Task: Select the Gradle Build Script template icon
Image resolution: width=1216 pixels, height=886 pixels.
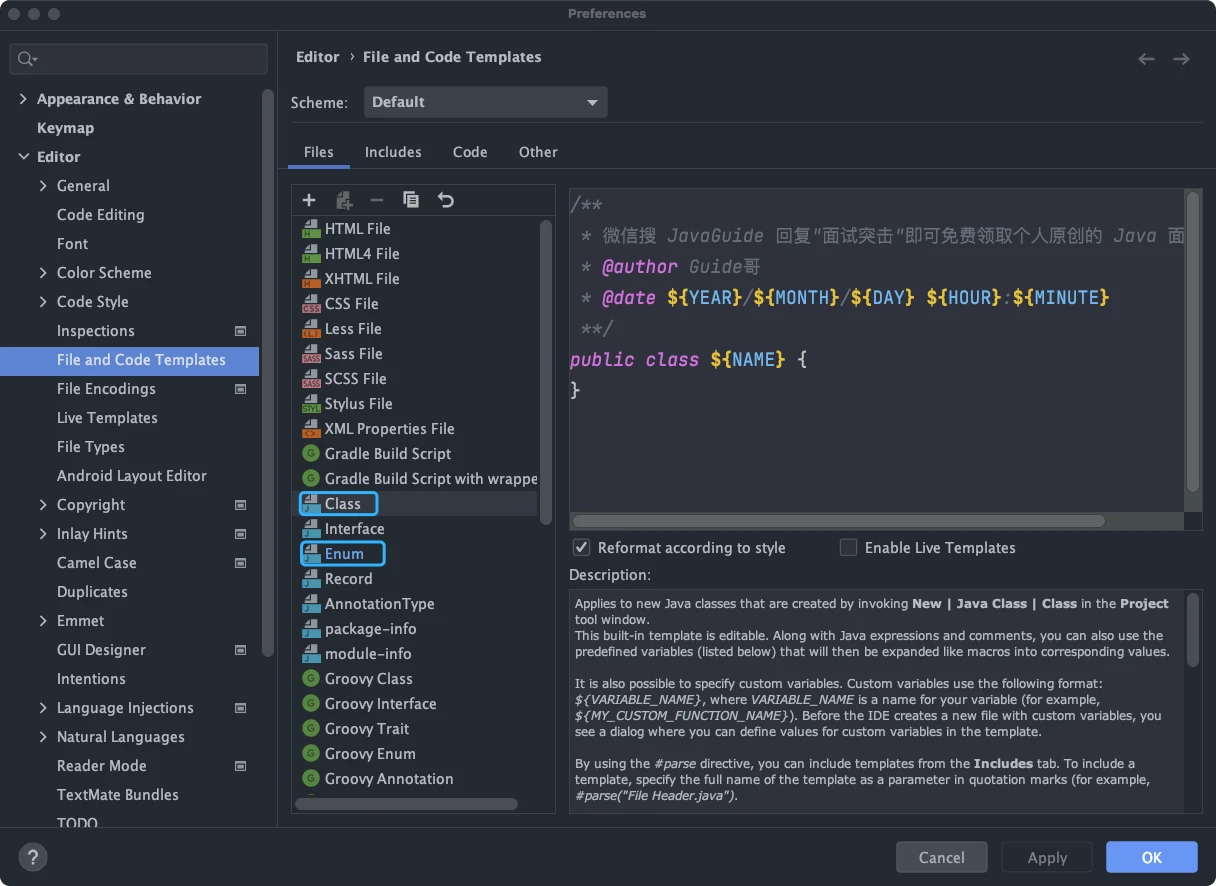Action: click(310, 454)
